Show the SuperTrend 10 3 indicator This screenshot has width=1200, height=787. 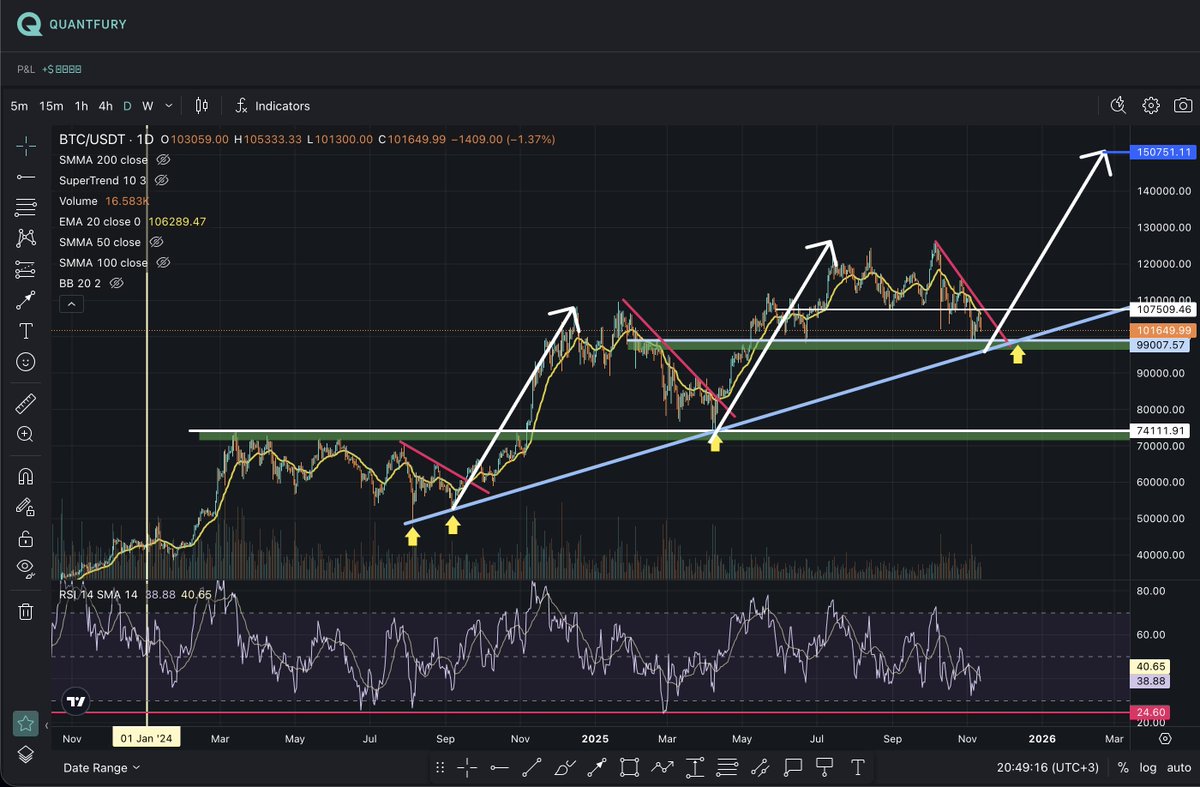click(161, 180)
